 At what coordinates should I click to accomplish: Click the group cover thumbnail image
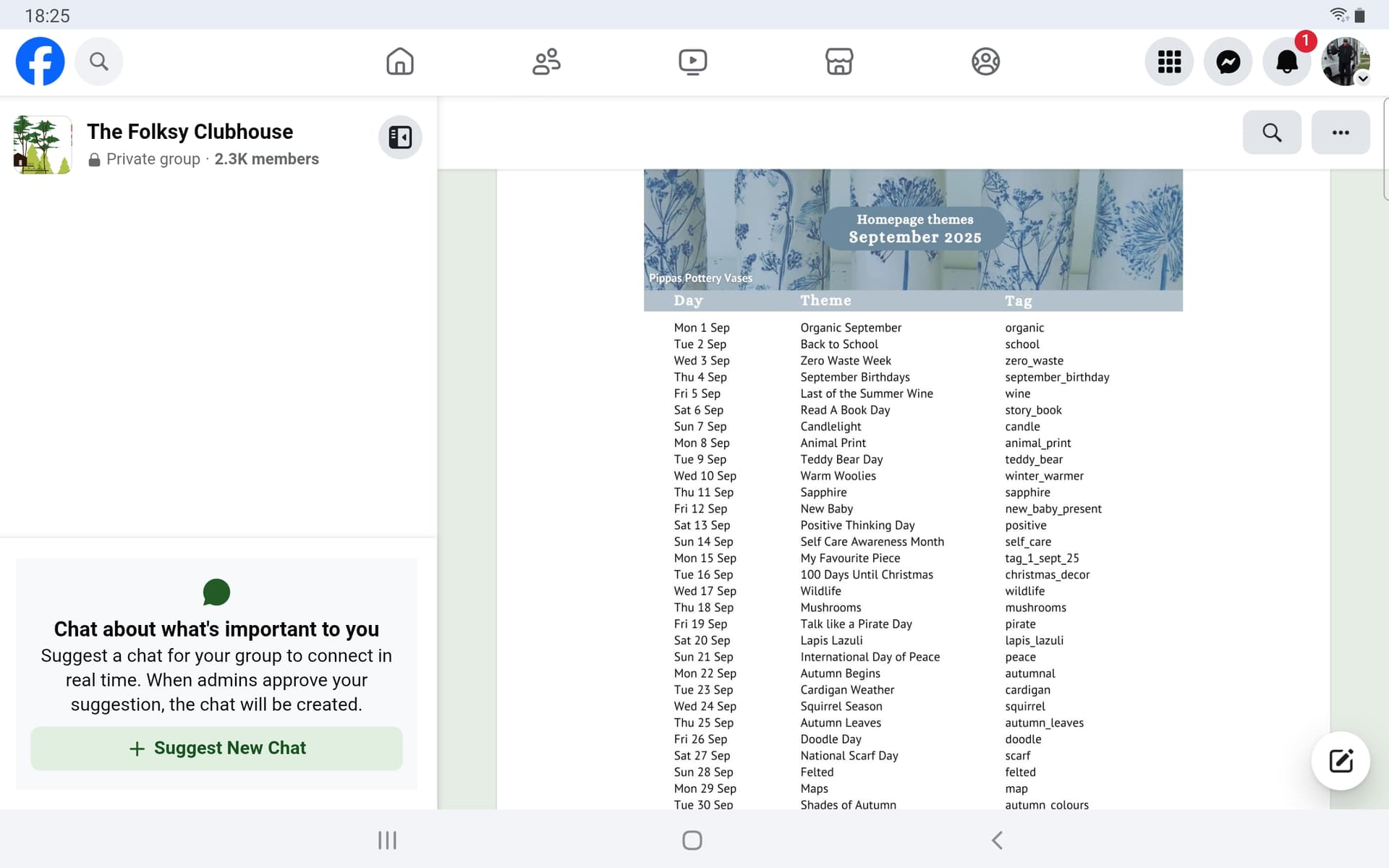pos(43,145)
